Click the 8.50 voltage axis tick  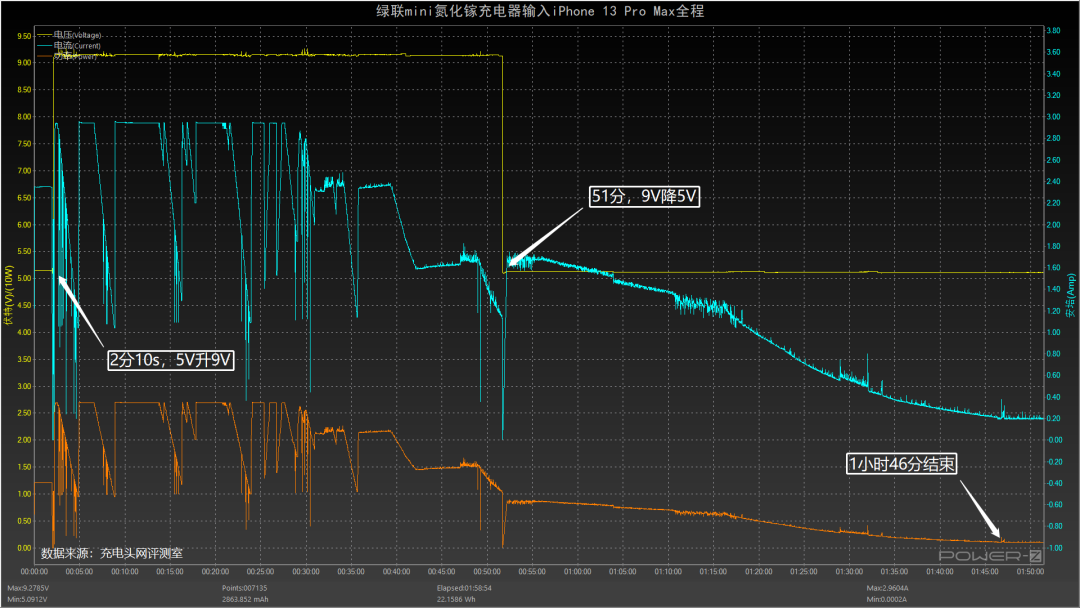coord(24,90)
